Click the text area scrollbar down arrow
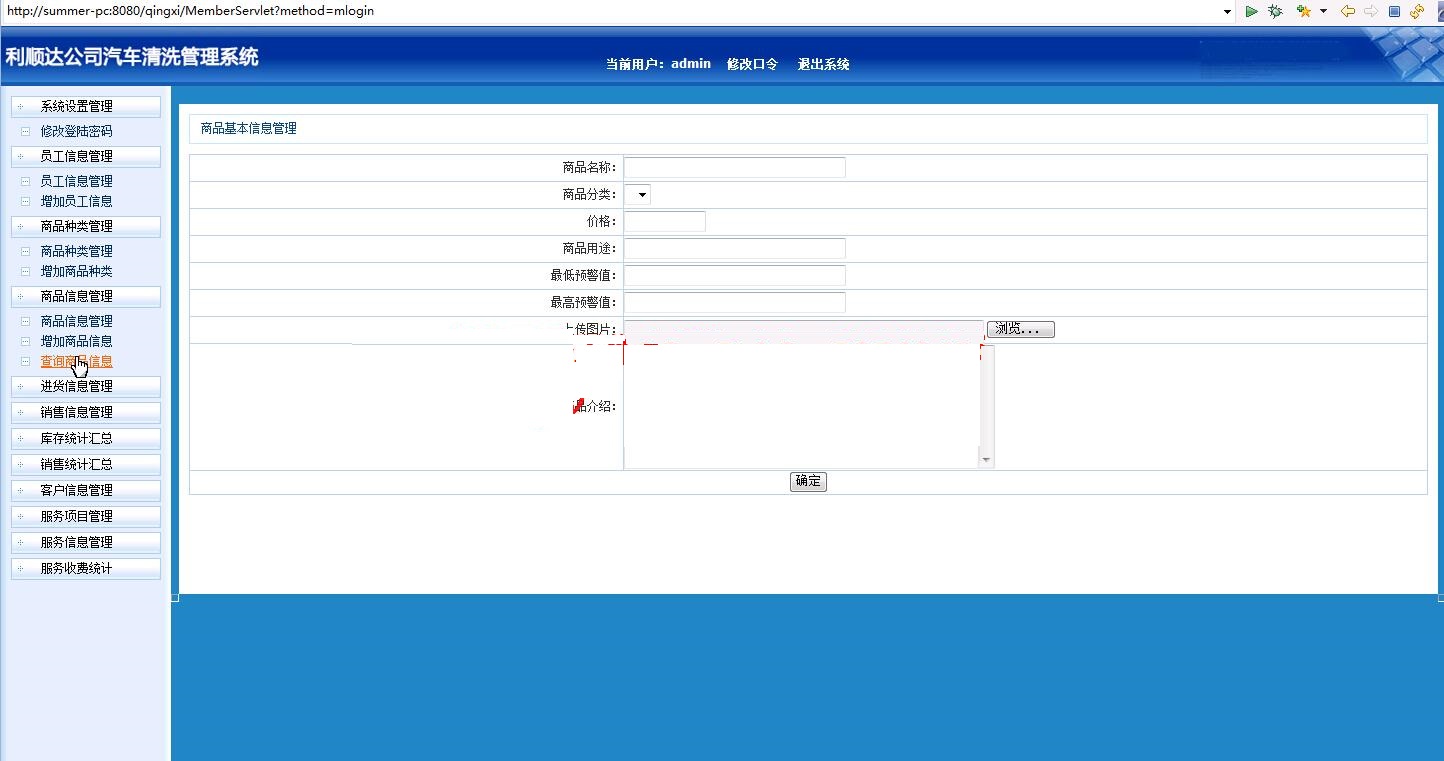 pyautogui.click(x=987, y=460)
